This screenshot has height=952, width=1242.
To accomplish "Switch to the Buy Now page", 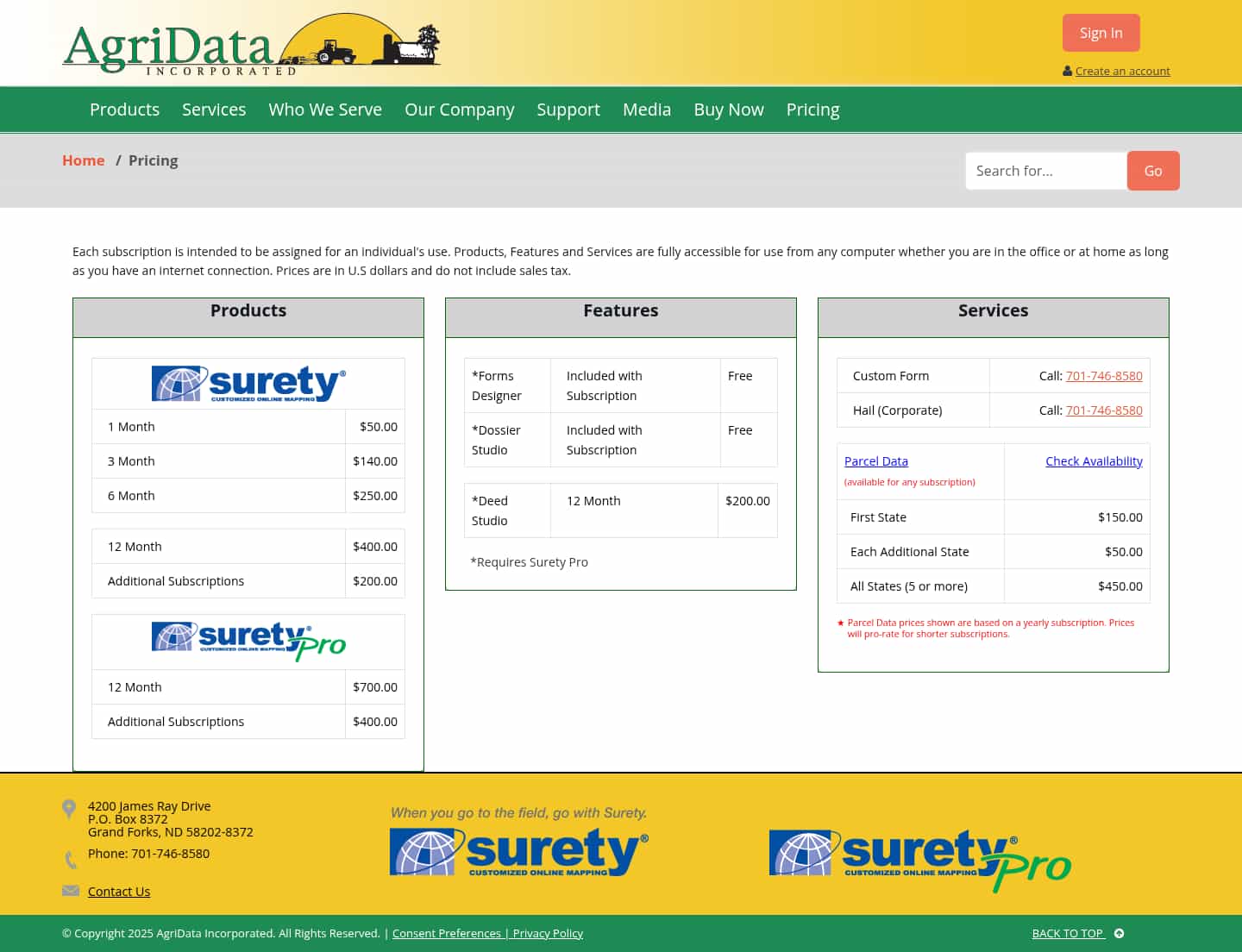I will point(729,109).
